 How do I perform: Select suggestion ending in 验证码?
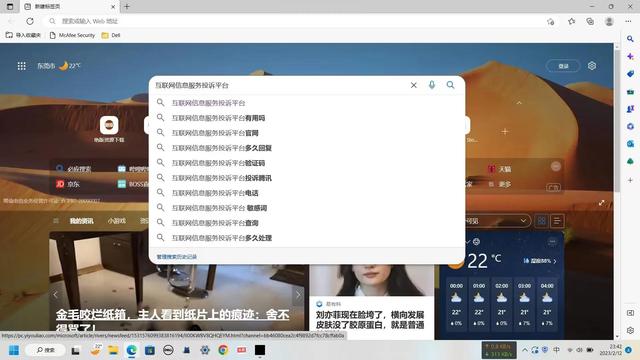307,163
